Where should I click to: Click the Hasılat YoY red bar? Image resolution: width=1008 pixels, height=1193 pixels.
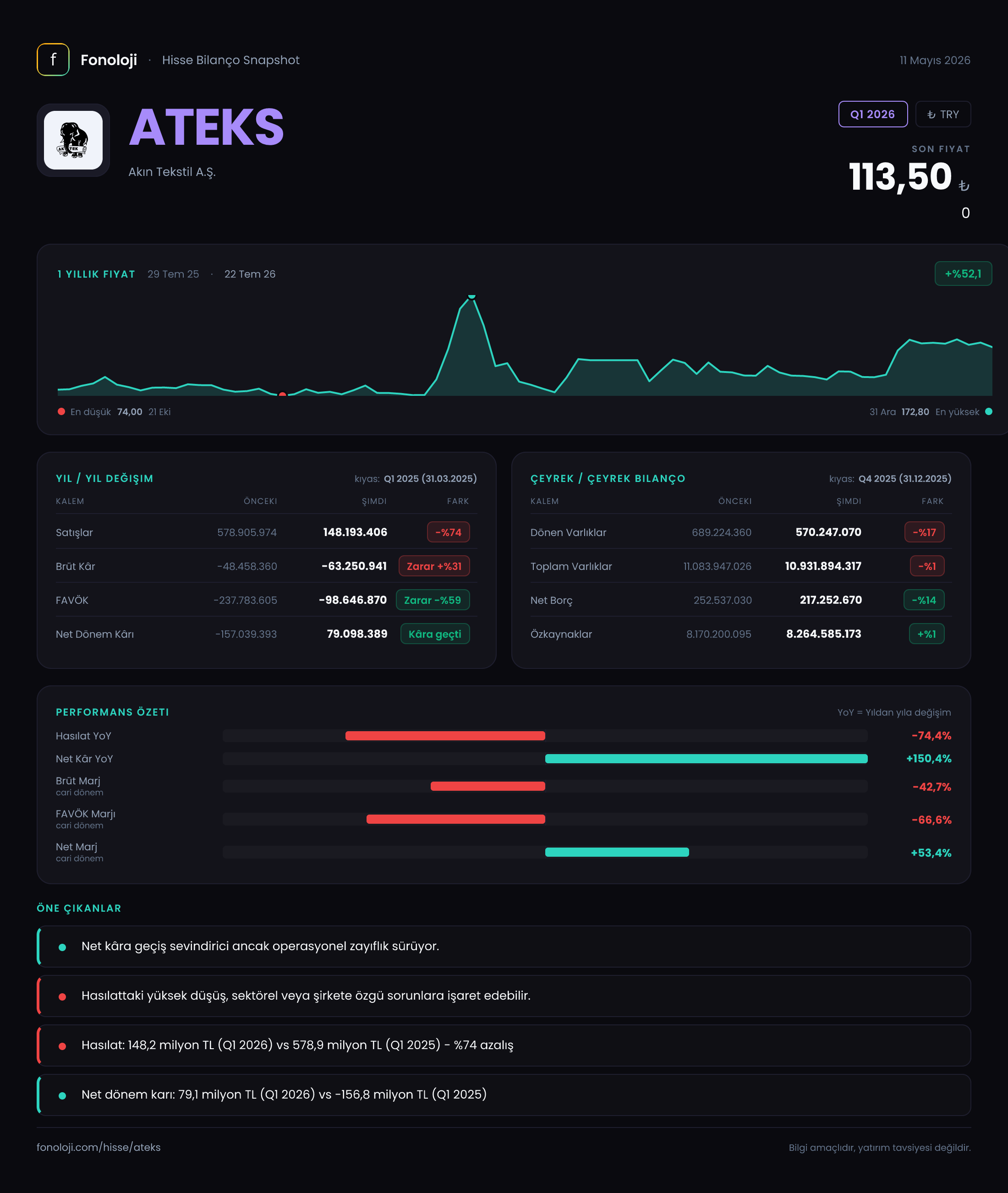point(445,736)
